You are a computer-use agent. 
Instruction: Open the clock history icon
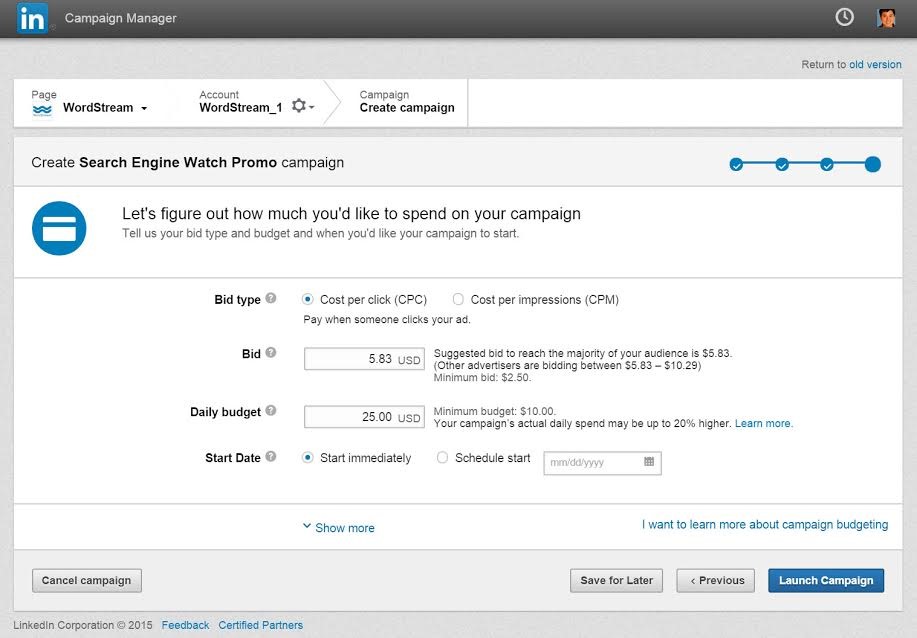point(845,17)
